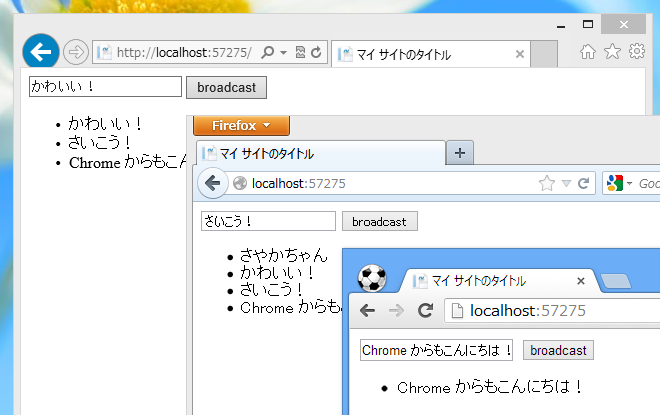Click Internet Explorer back arrow button
Screen dimensions: 660x415
coord(41,52)
